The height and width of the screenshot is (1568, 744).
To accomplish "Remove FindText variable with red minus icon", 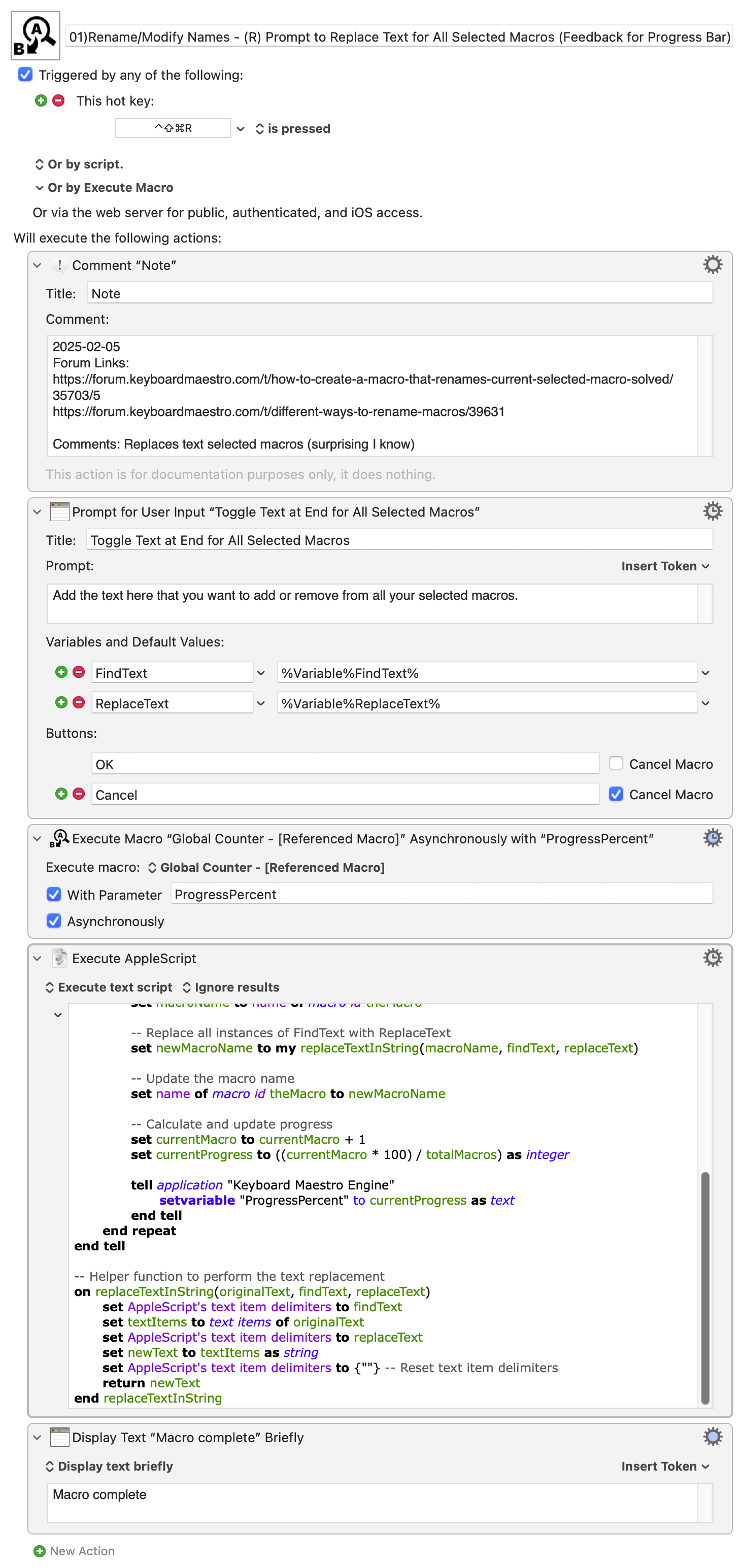I will click(79, 672).
